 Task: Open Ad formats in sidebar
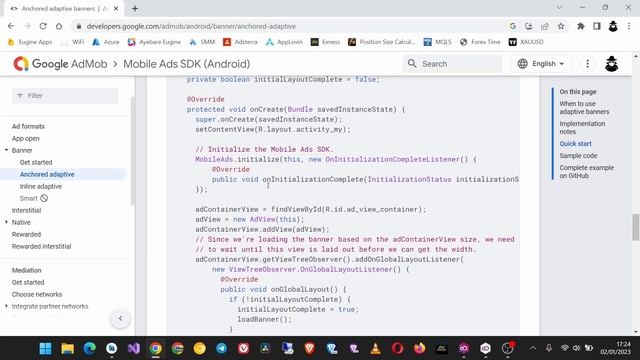[28, 127]
